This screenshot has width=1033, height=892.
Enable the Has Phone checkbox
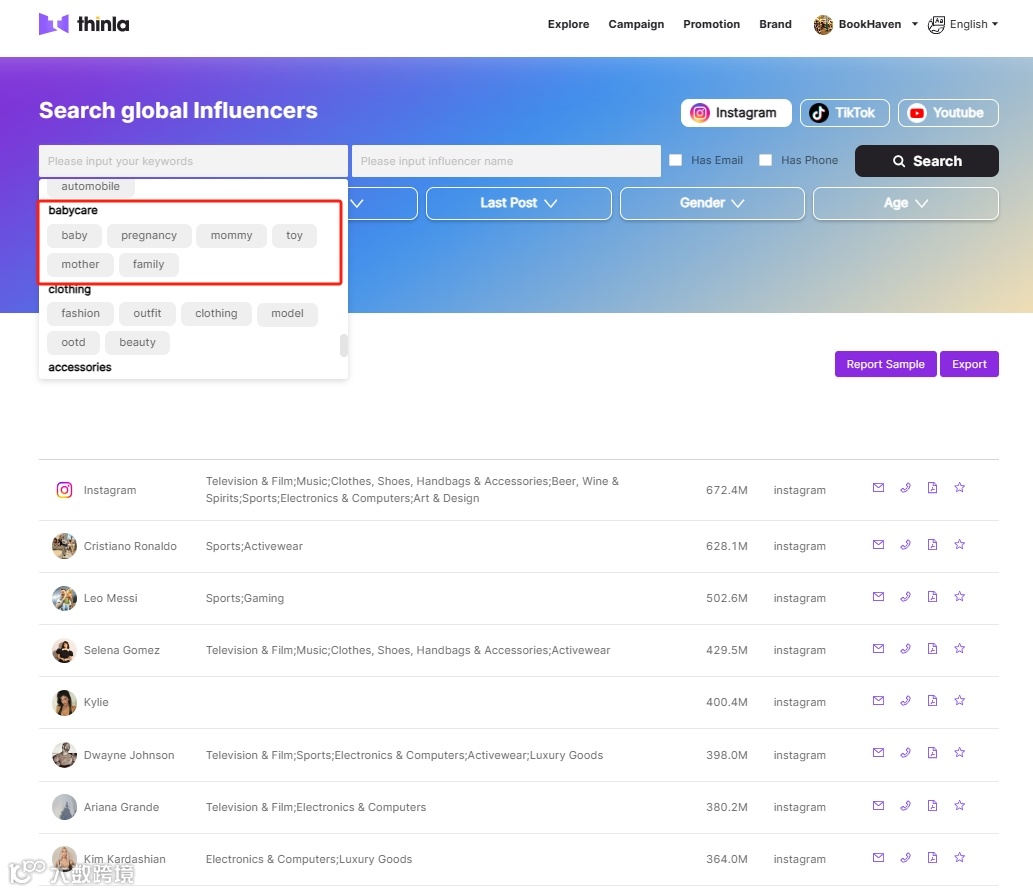pos(766,160)
